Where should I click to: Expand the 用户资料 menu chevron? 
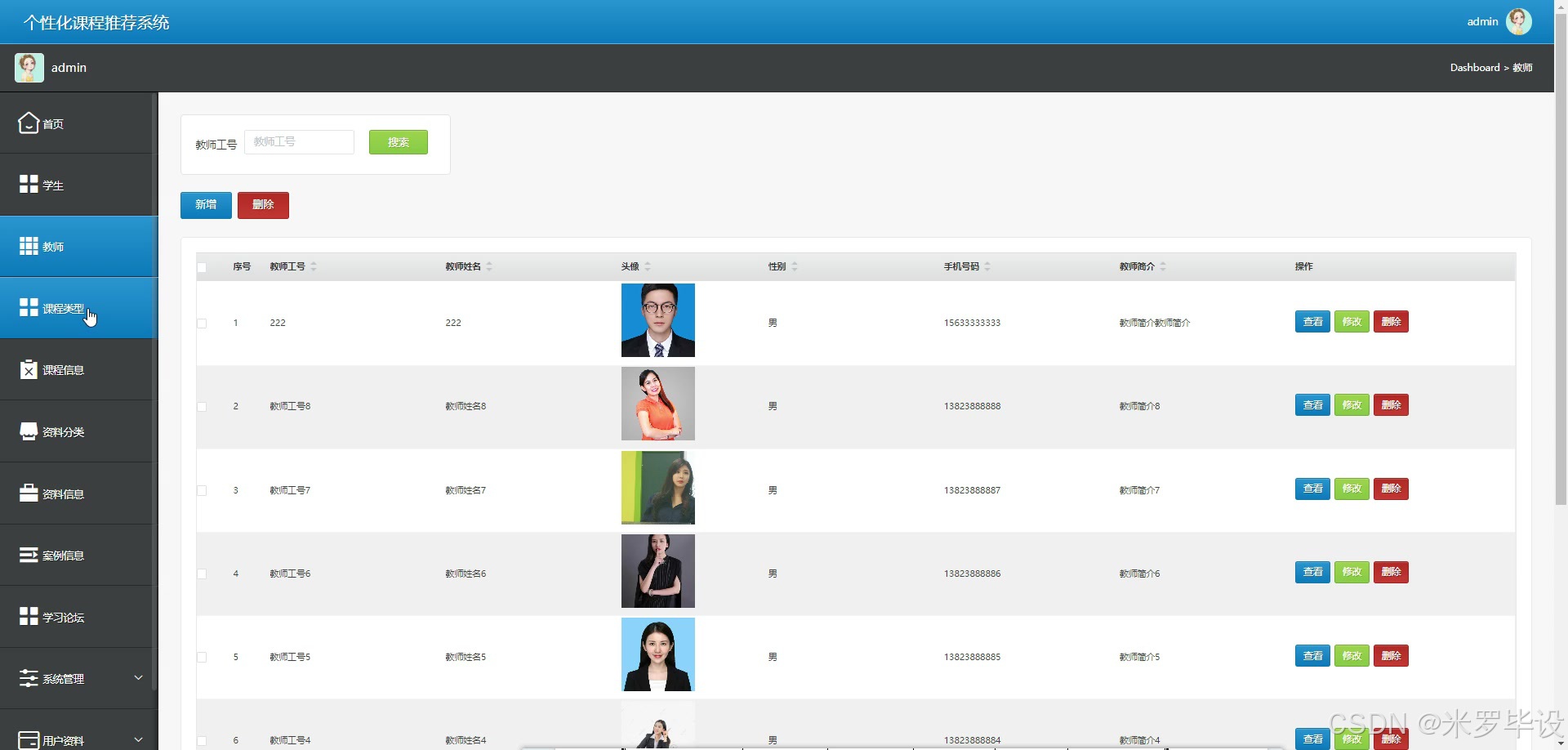138,739
